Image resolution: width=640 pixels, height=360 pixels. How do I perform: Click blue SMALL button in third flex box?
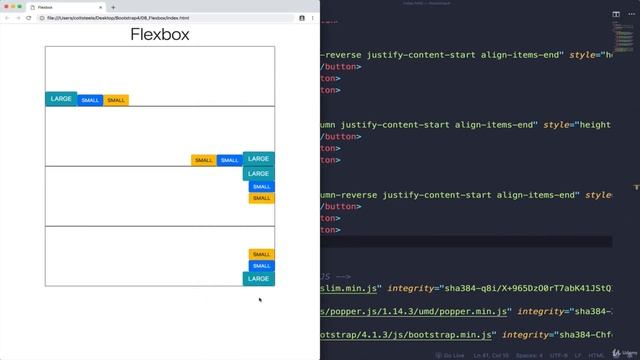pyautogui.click(x=262, y=187)
